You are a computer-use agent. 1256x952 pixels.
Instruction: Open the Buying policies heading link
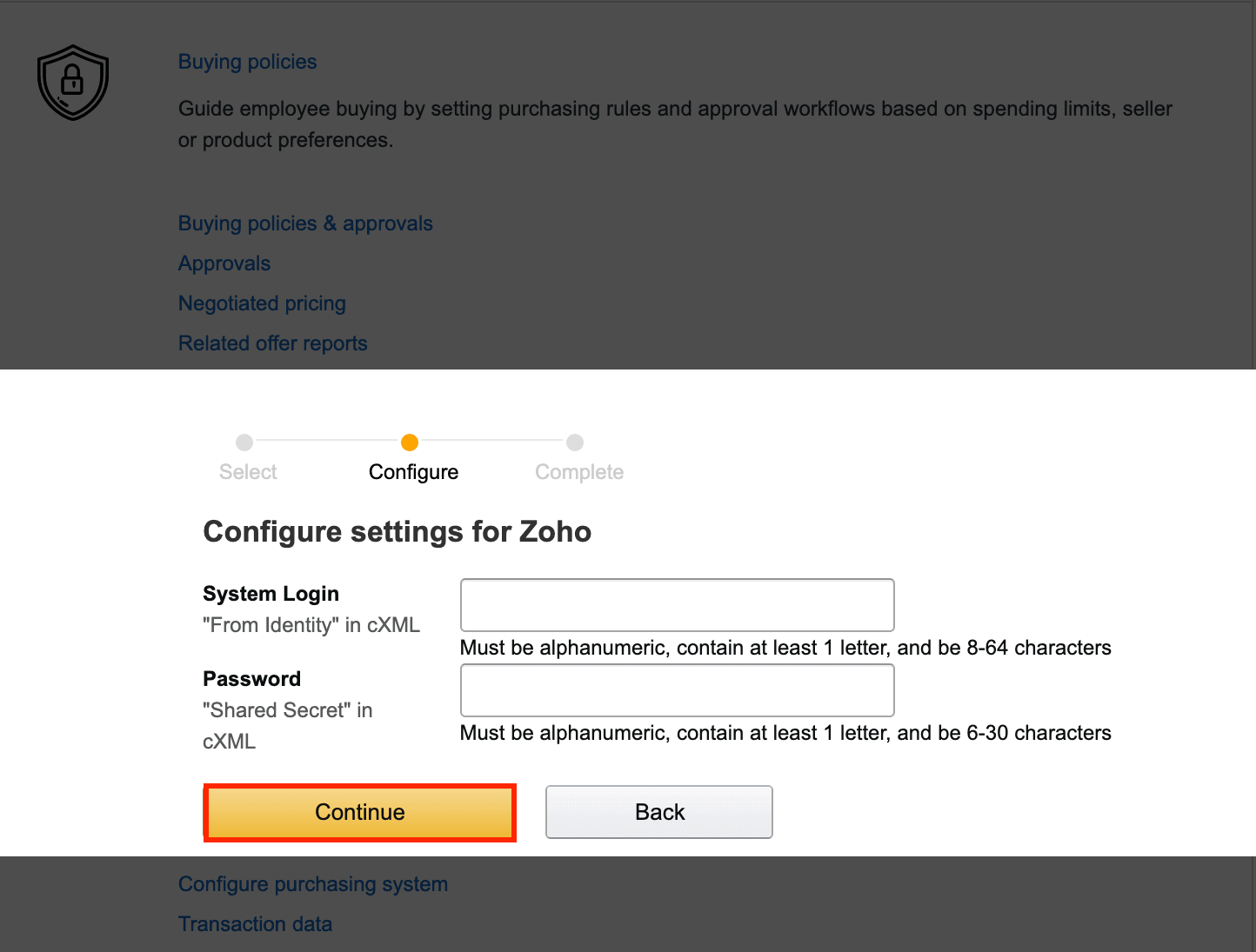[x=247, y=62]
